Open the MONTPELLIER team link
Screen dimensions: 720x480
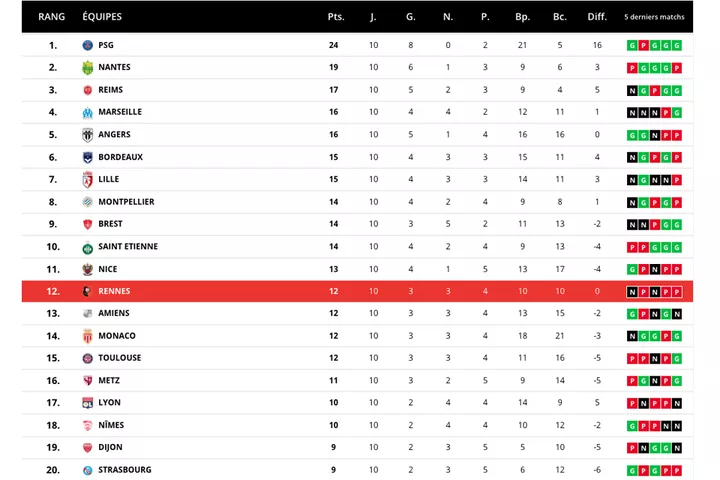(126, 202)
